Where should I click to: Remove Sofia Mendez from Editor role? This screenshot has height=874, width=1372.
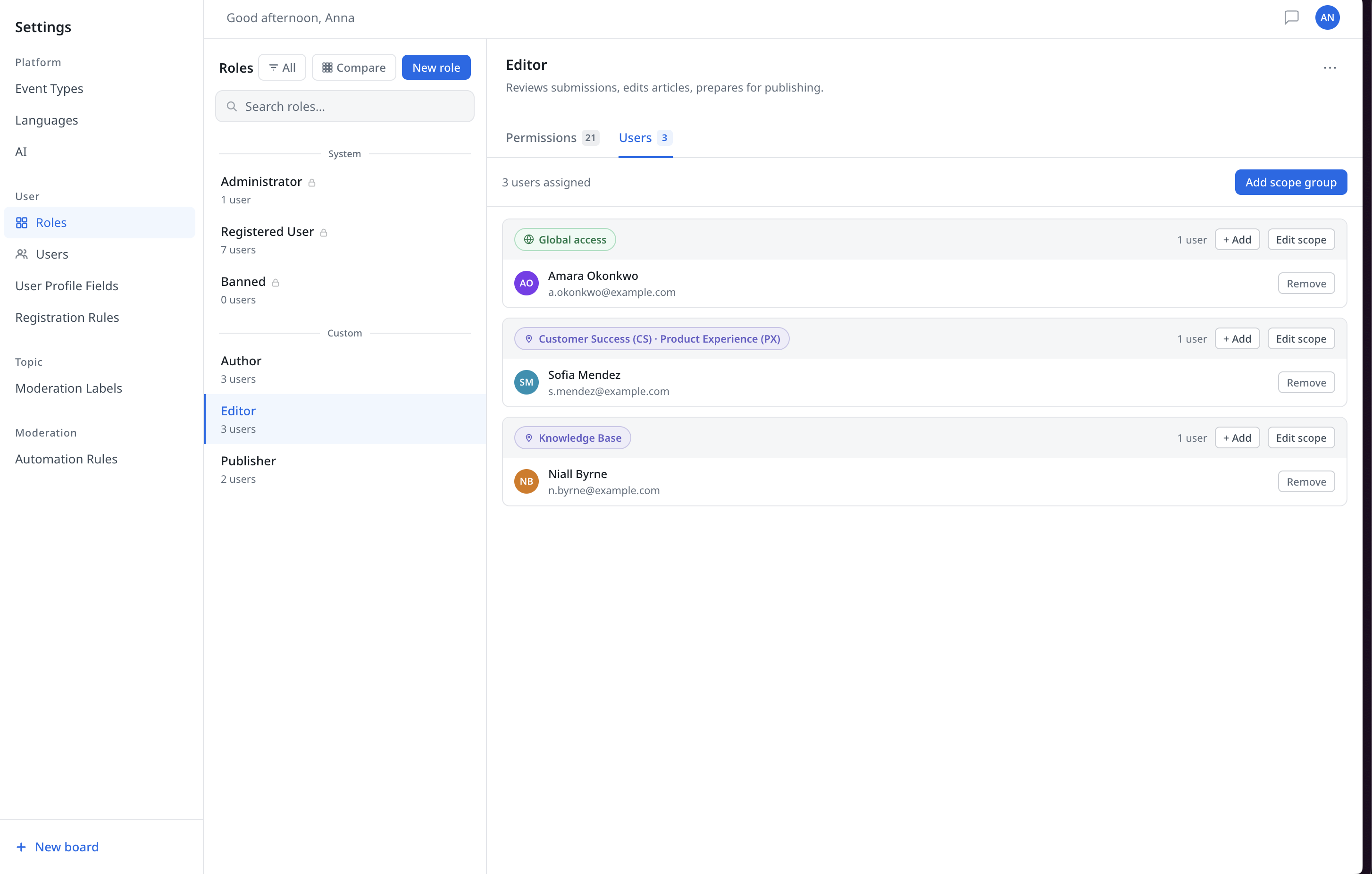pyautogui.click(x=1306, y=383)
